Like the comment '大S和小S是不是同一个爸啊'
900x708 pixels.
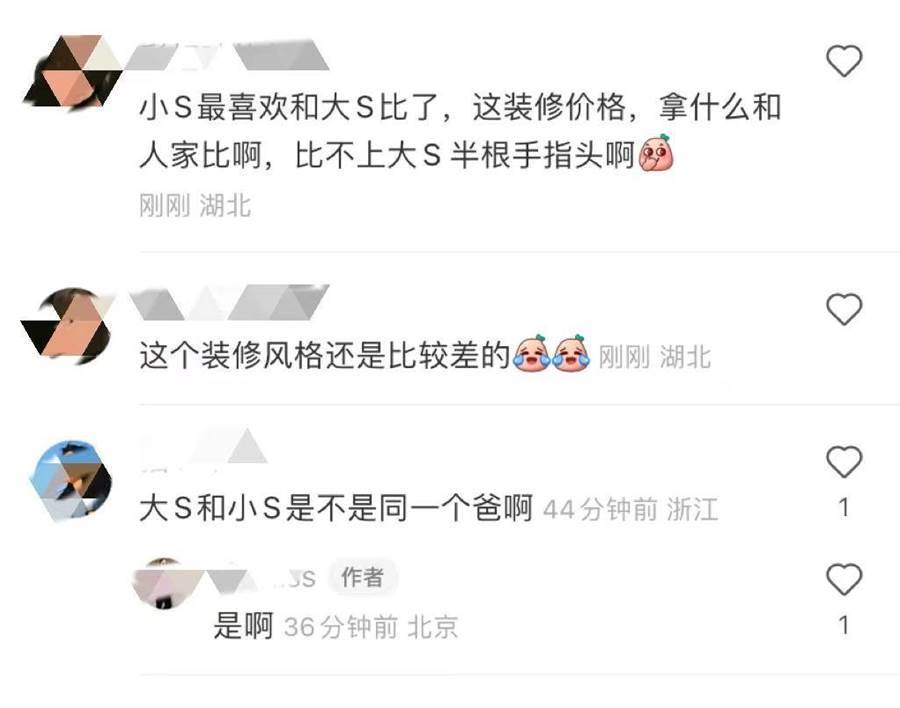(x=844, y=462)
